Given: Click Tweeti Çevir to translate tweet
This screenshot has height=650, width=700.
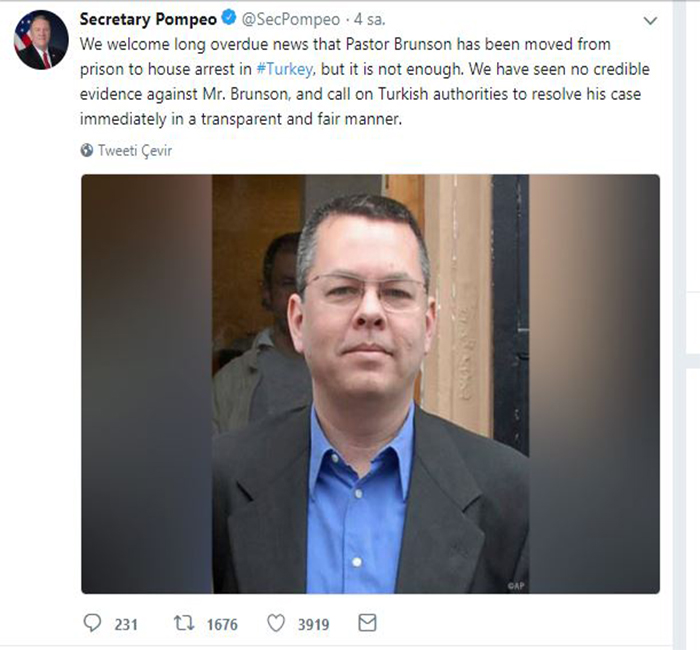Looking at the screenshot, I should point(135,150).
